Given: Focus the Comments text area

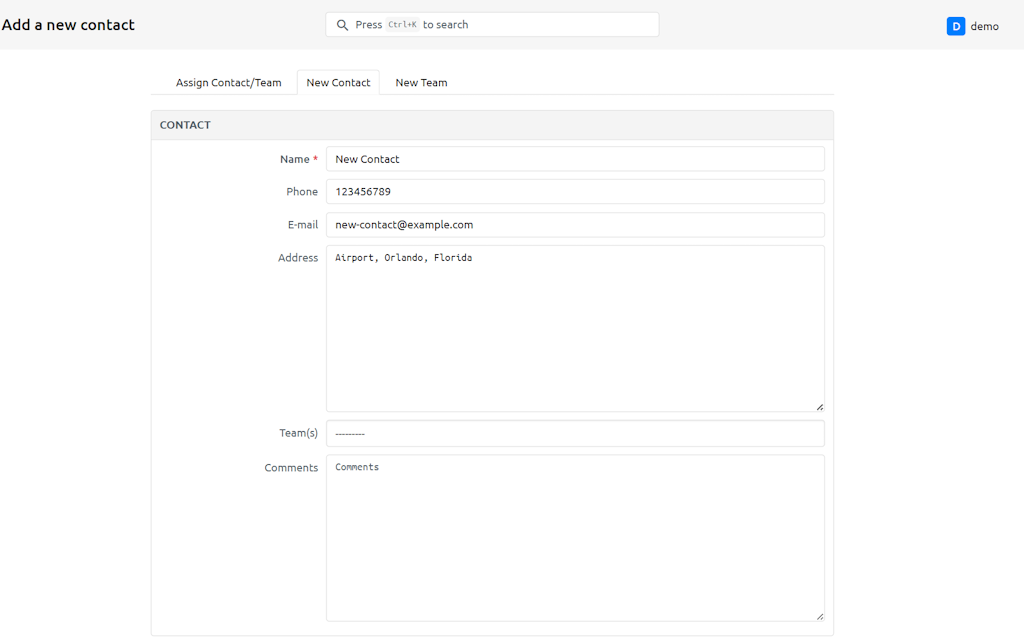Looking at the screenshot, I should click(575, 540).
